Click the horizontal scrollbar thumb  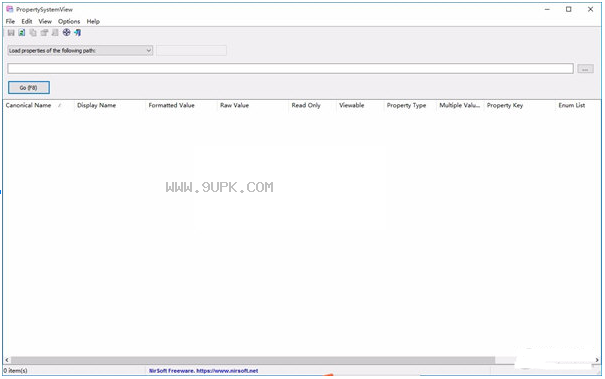(x=253, y=360)
